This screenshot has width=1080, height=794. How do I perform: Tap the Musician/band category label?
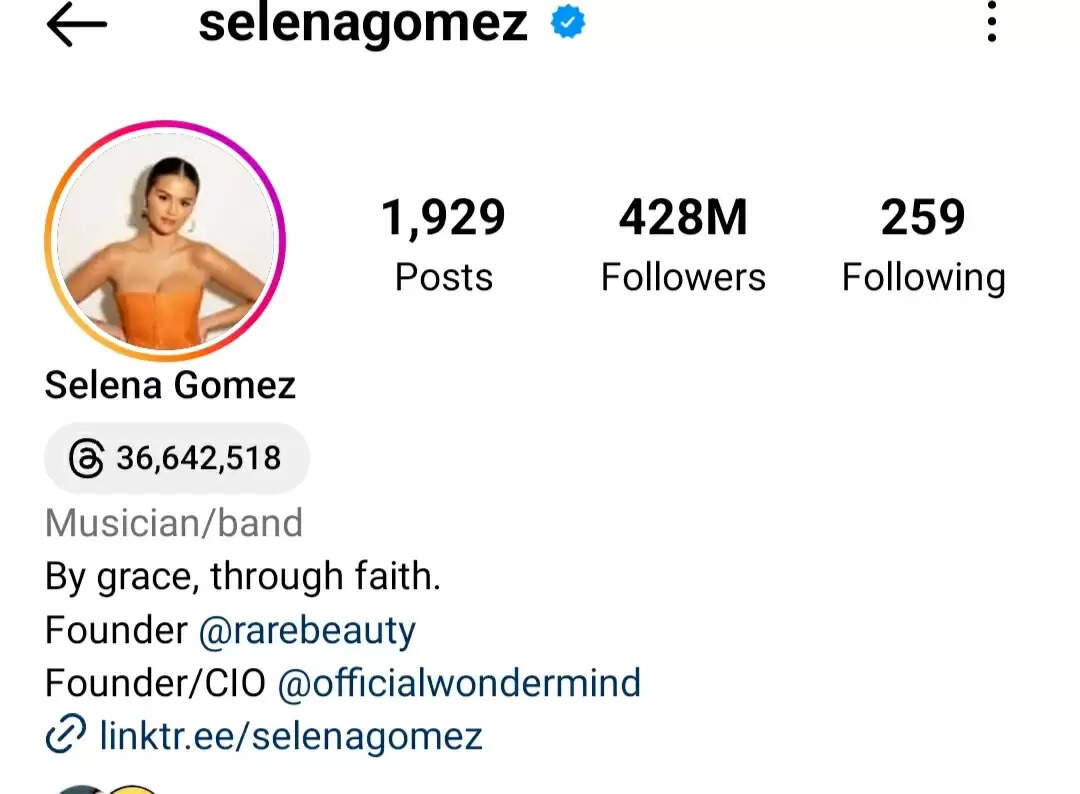pyautogui.click(x=174, y=523)
